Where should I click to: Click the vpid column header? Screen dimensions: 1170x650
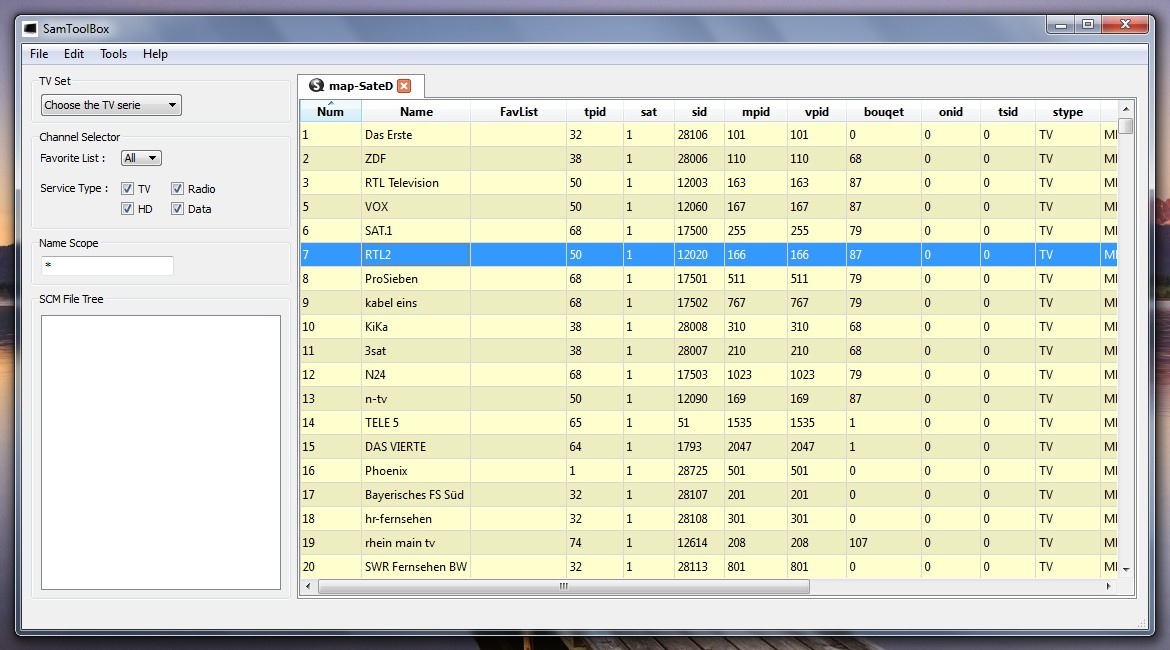(816, 111)
